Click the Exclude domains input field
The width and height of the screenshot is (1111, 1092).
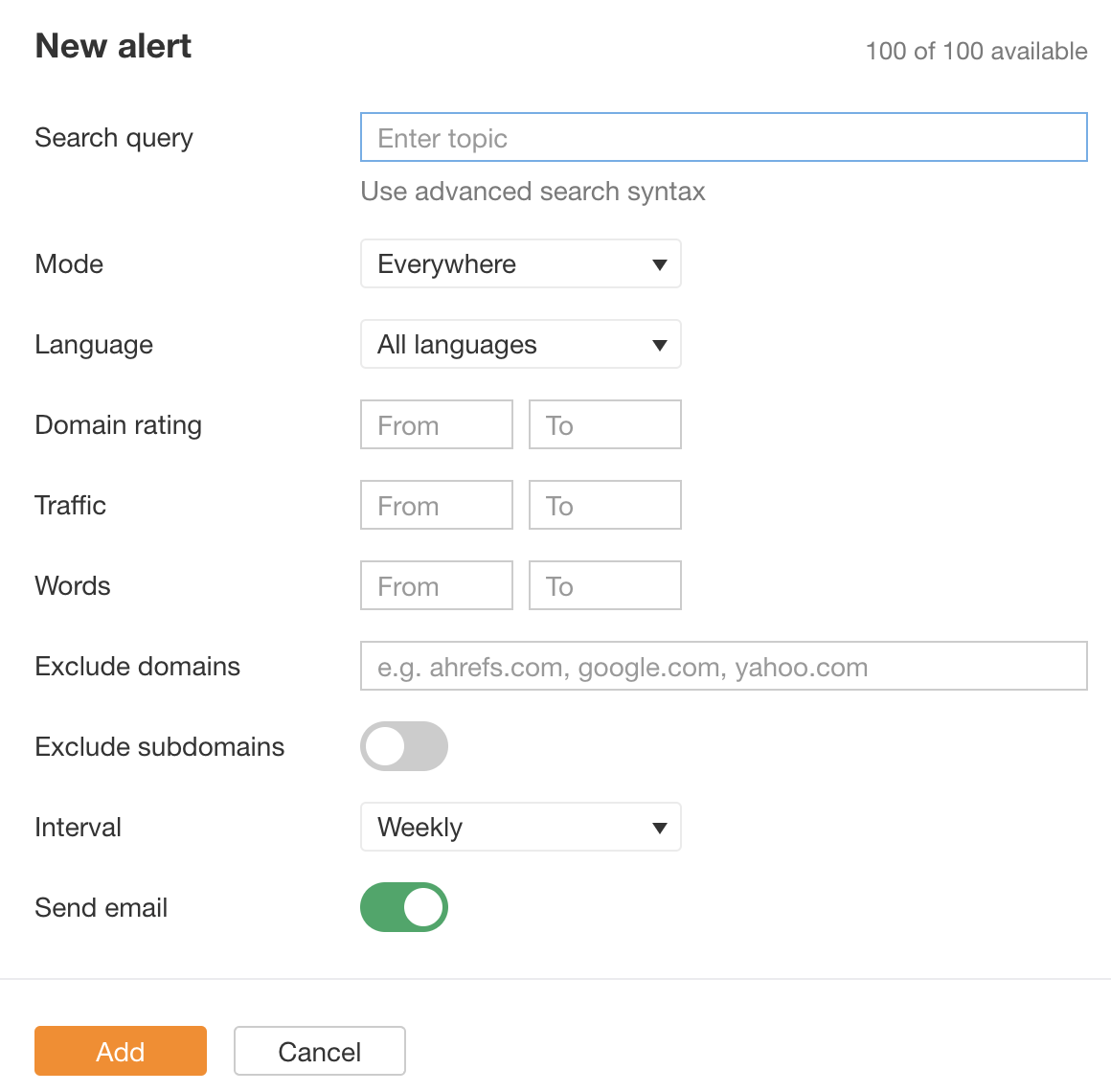(x=723, y=666)
